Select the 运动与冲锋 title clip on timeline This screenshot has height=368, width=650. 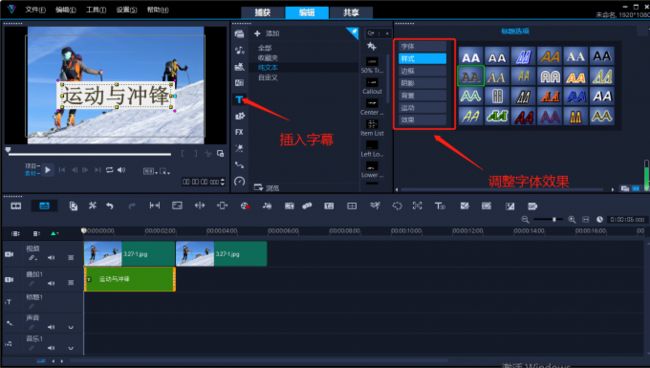(x=130, y=279)
